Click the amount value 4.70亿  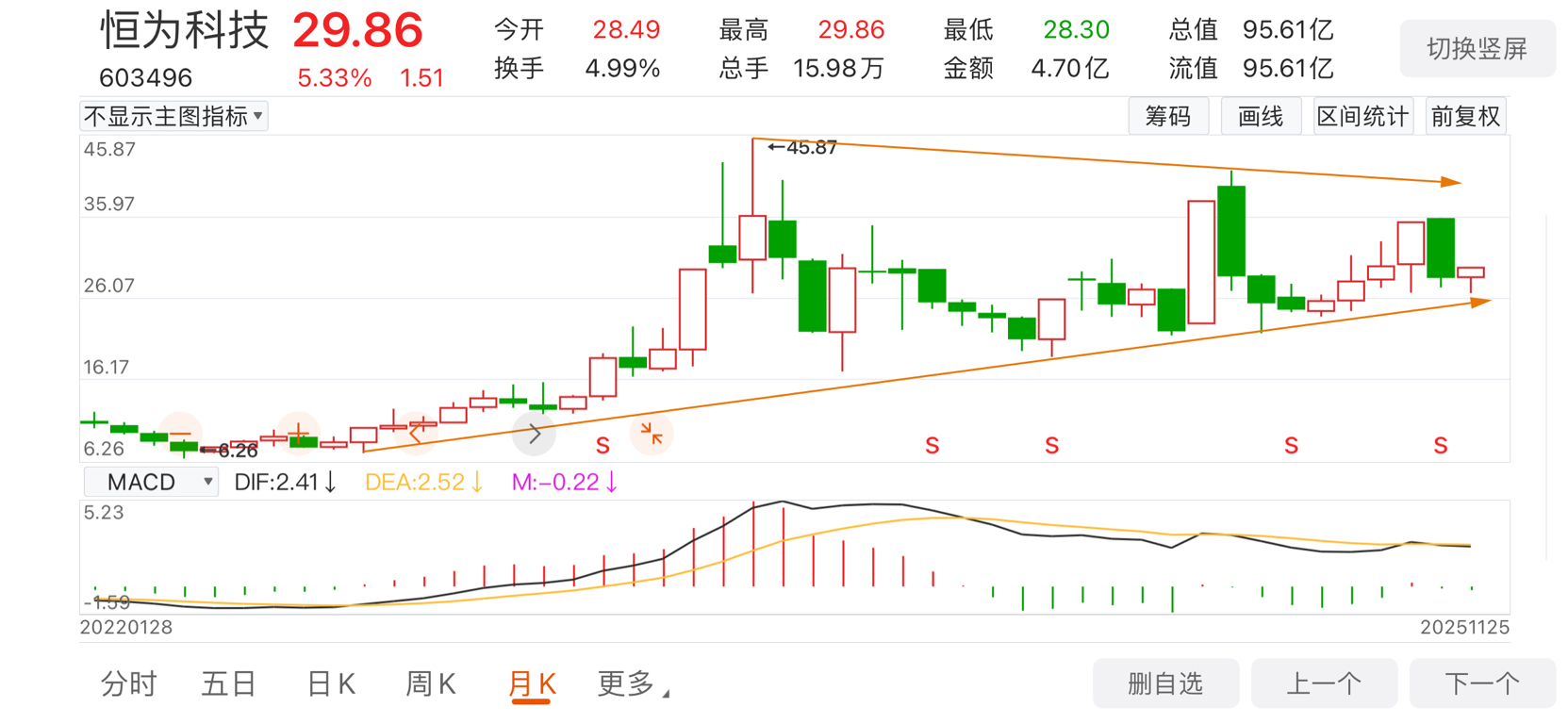1069,68
